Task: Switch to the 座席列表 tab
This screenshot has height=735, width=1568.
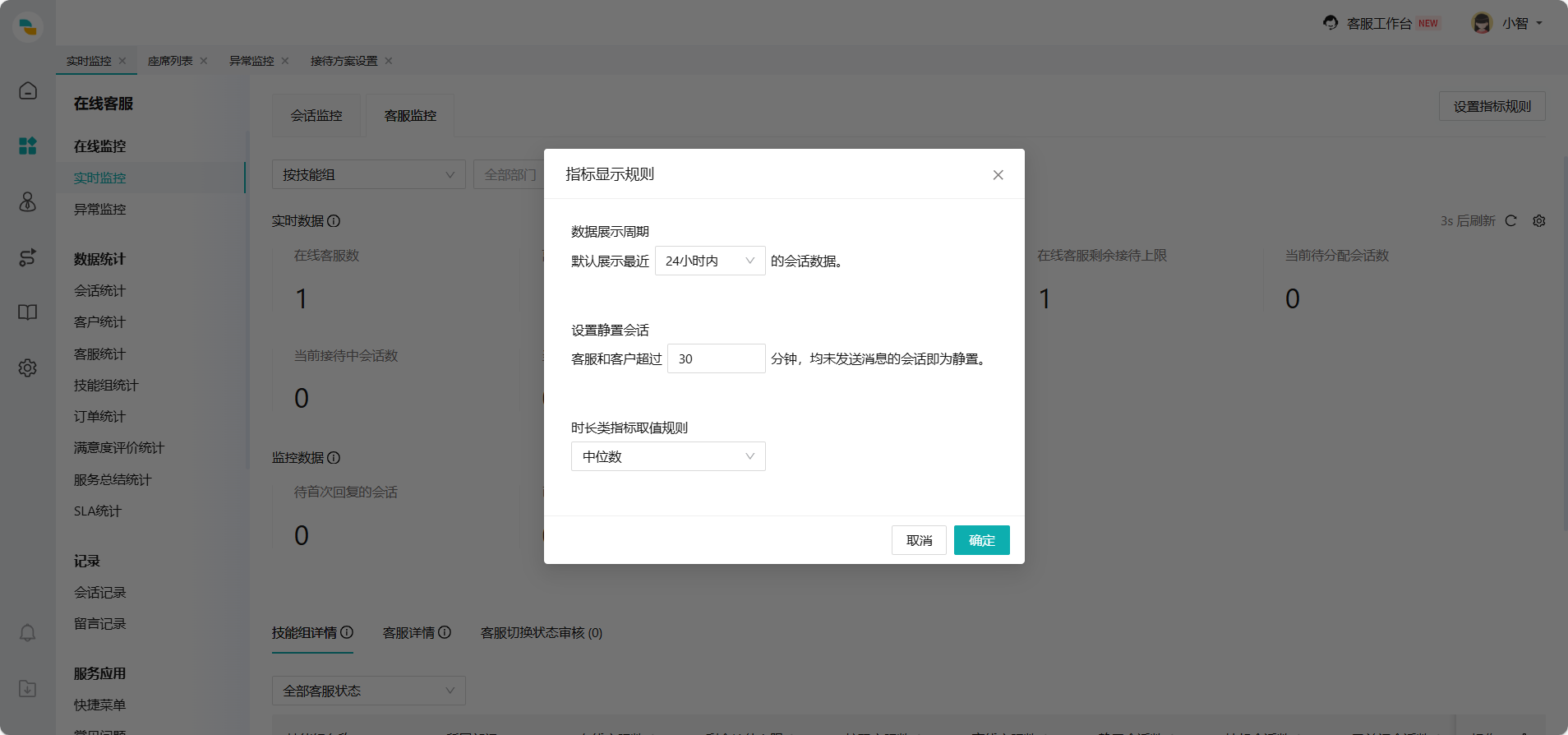Action: point(170,61)
